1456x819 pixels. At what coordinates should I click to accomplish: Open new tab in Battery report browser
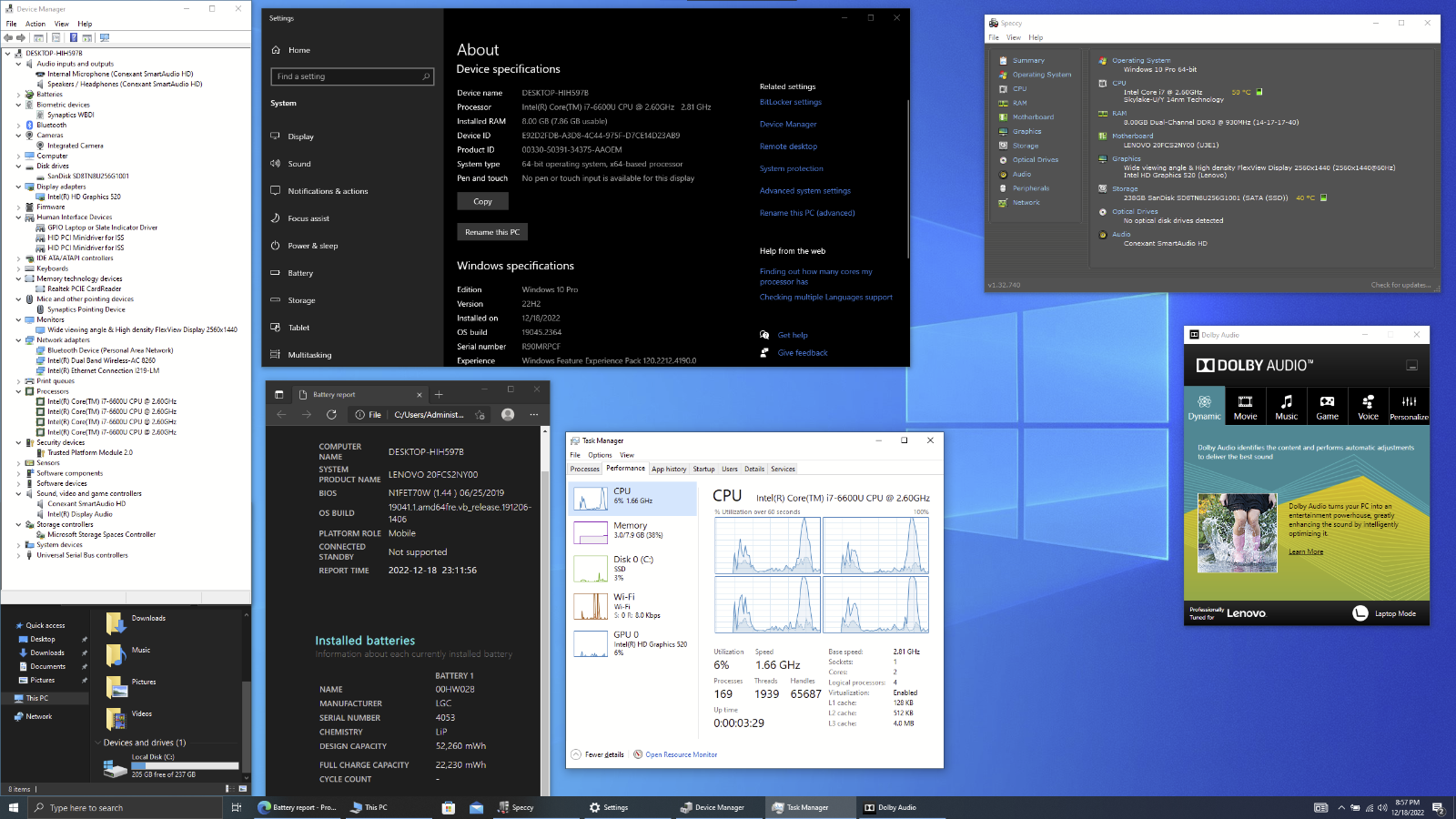click(x=439, y=394)
